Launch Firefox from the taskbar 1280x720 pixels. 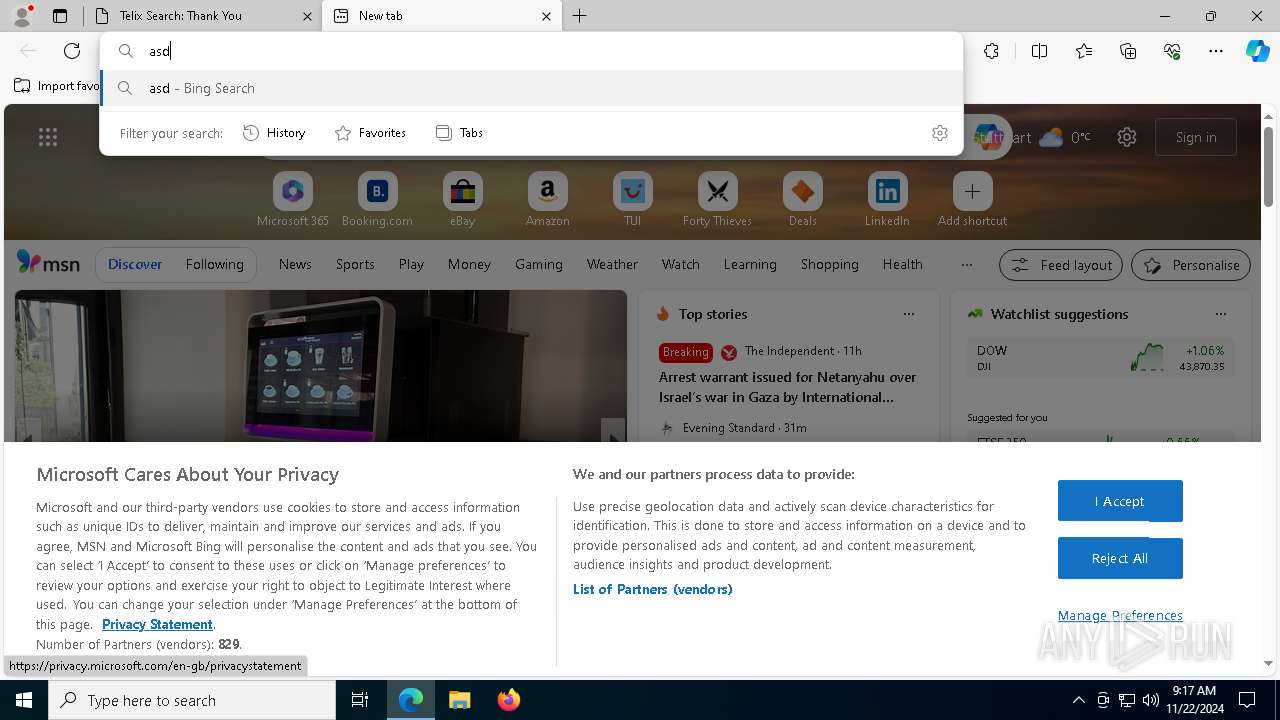coord(509,700)
